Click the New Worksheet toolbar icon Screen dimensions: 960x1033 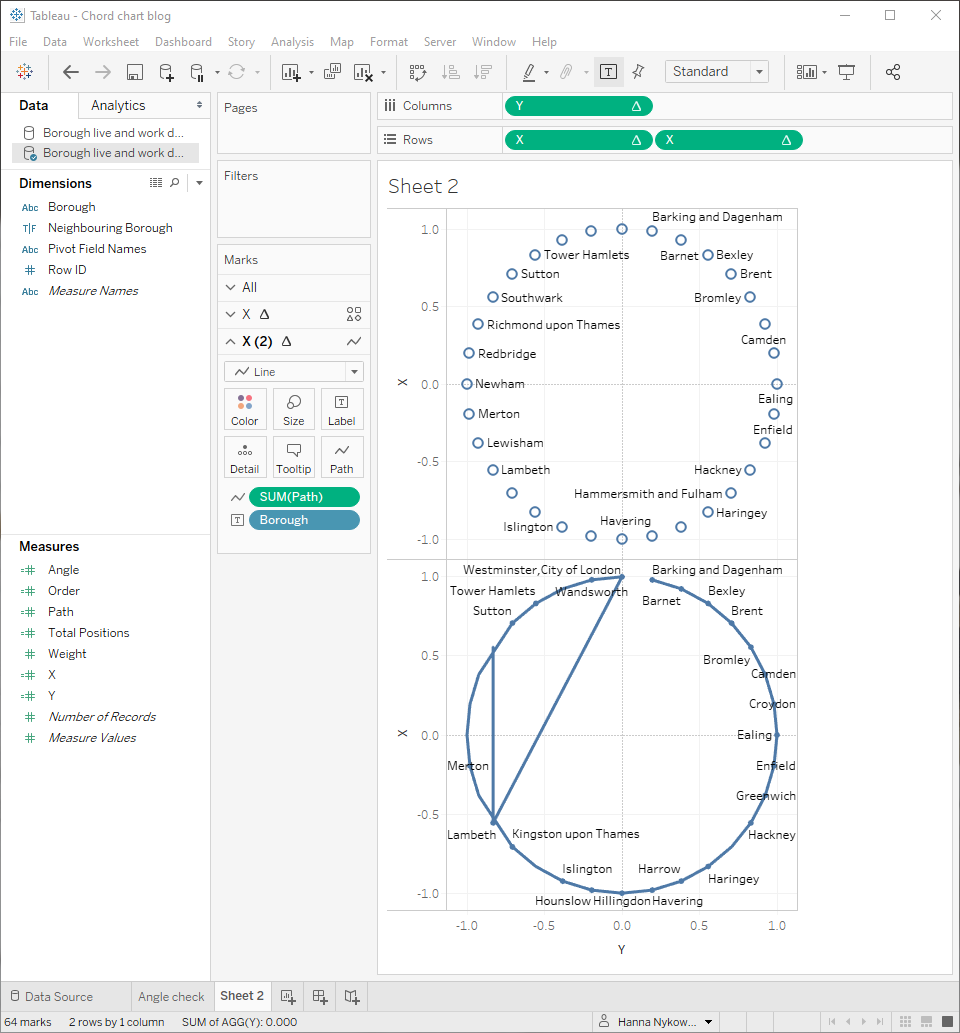(291, 72)
